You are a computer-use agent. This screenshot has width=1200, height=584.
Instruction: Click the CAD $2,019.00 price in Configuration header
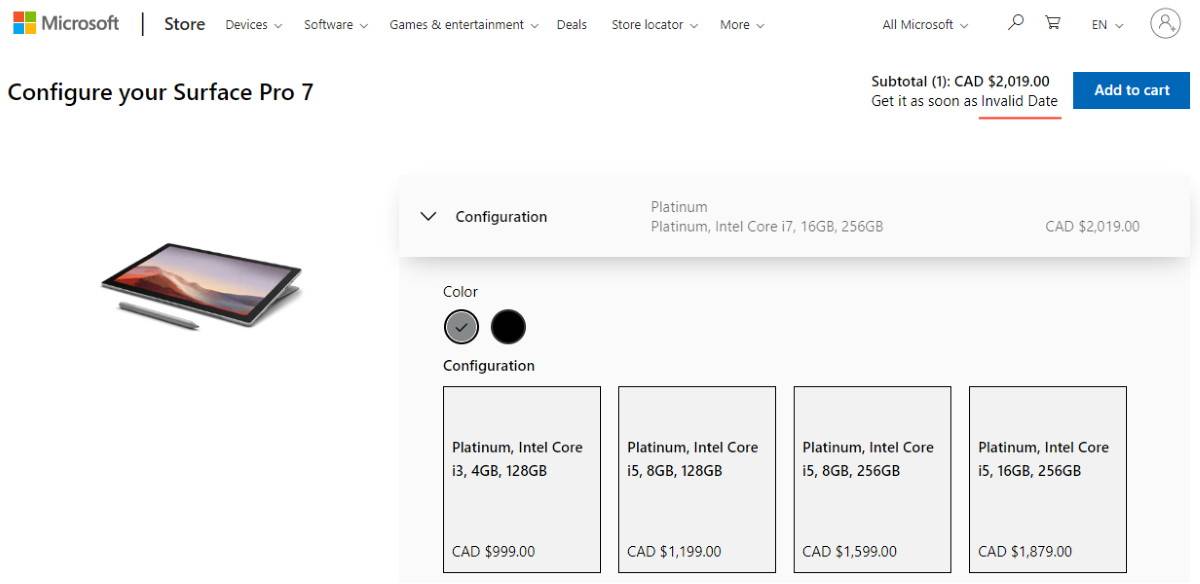coord(1092,226)
